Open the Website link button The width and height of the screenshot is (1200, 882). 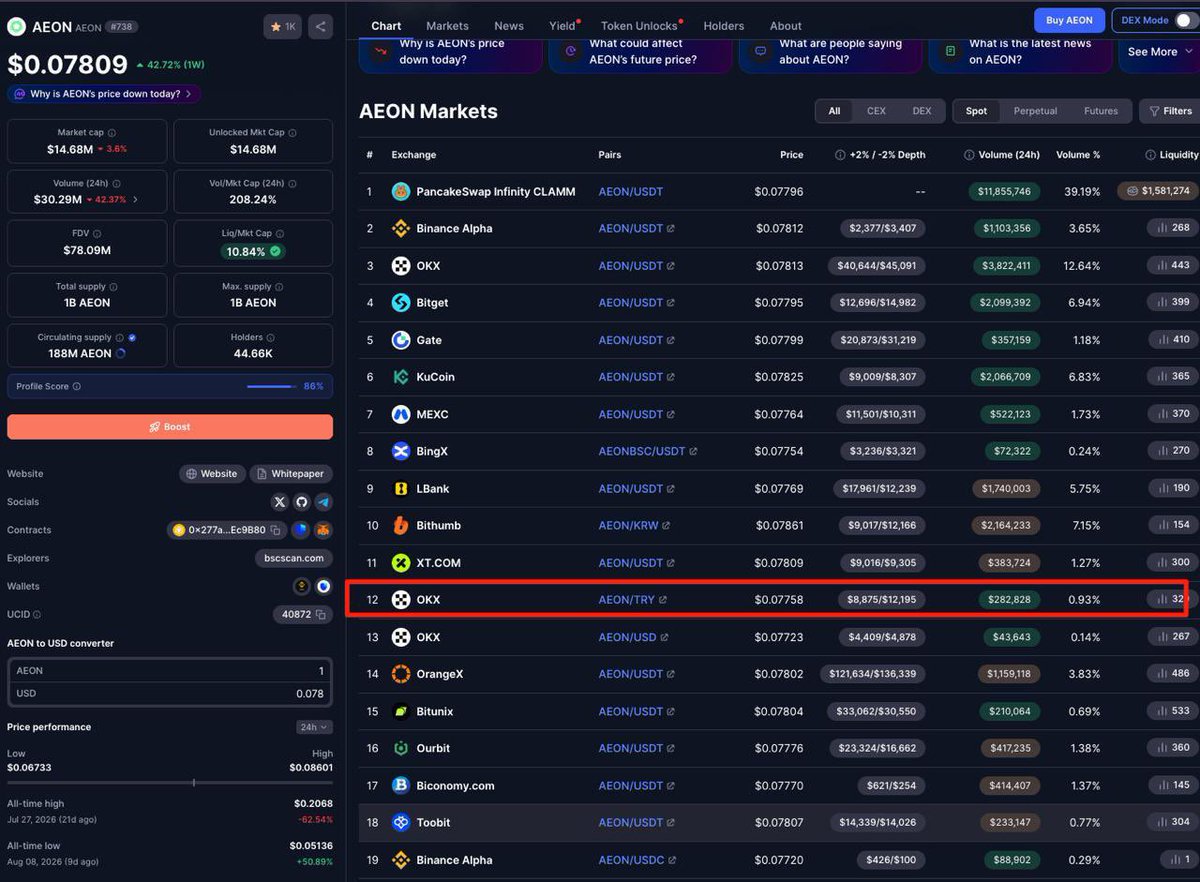(212, 474)
